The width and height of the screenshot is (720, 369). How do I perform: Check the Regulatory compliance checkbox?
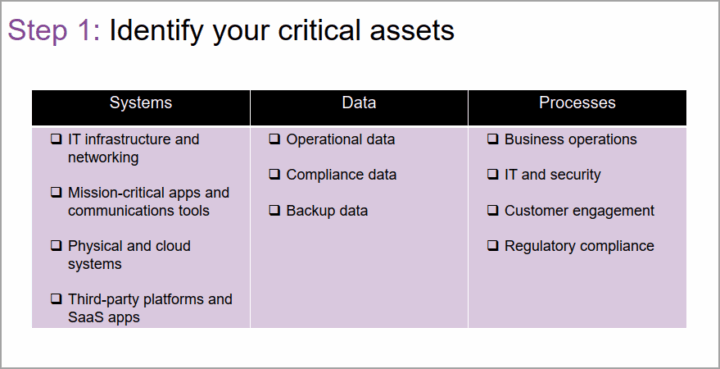point(493,245)
